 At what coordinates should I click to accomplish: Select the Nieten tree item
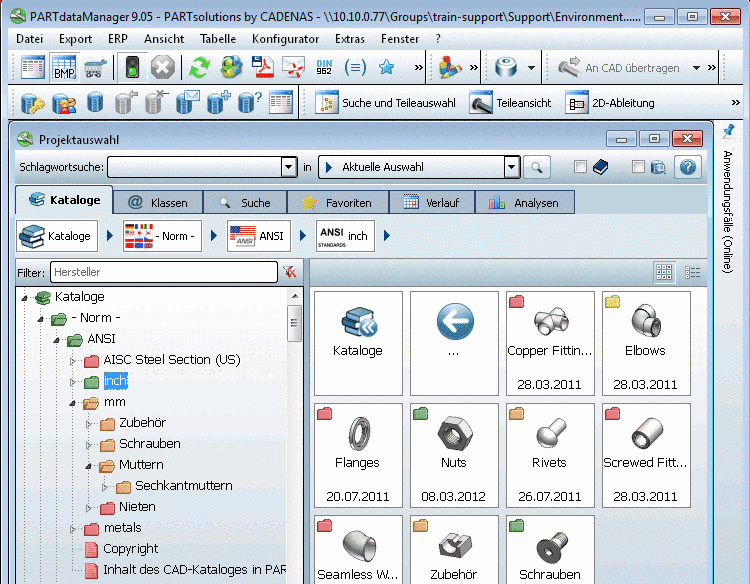click(137, 507)
